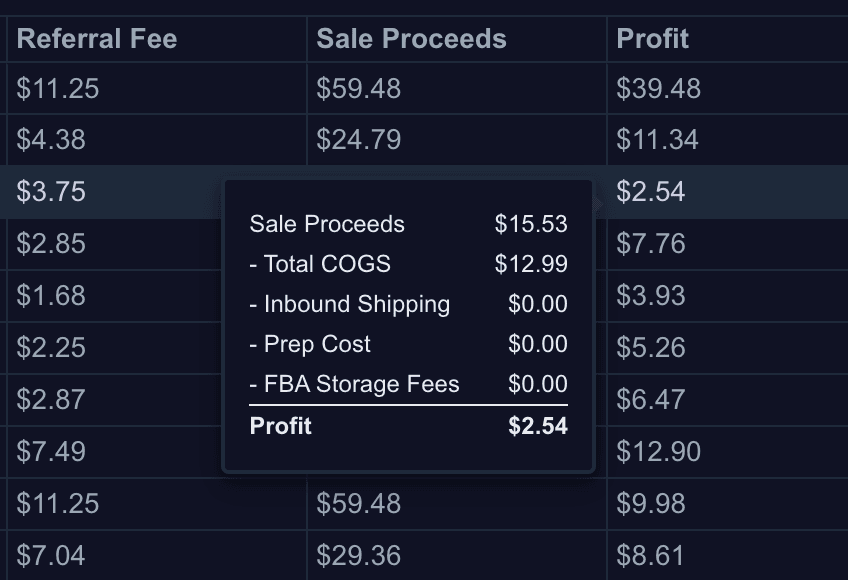
Task: Select the $5.26 profit cell
Action: 727,347
